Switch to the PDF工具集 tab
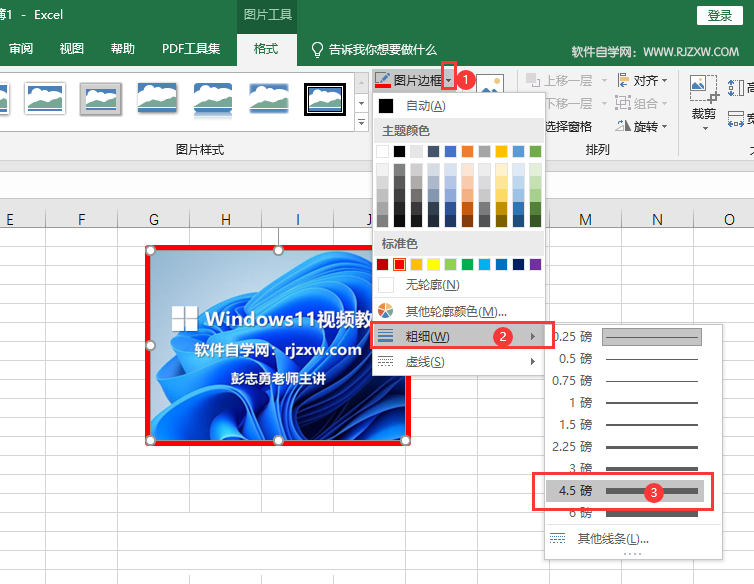Screen dimensions: 754x584 pos(191,49)
